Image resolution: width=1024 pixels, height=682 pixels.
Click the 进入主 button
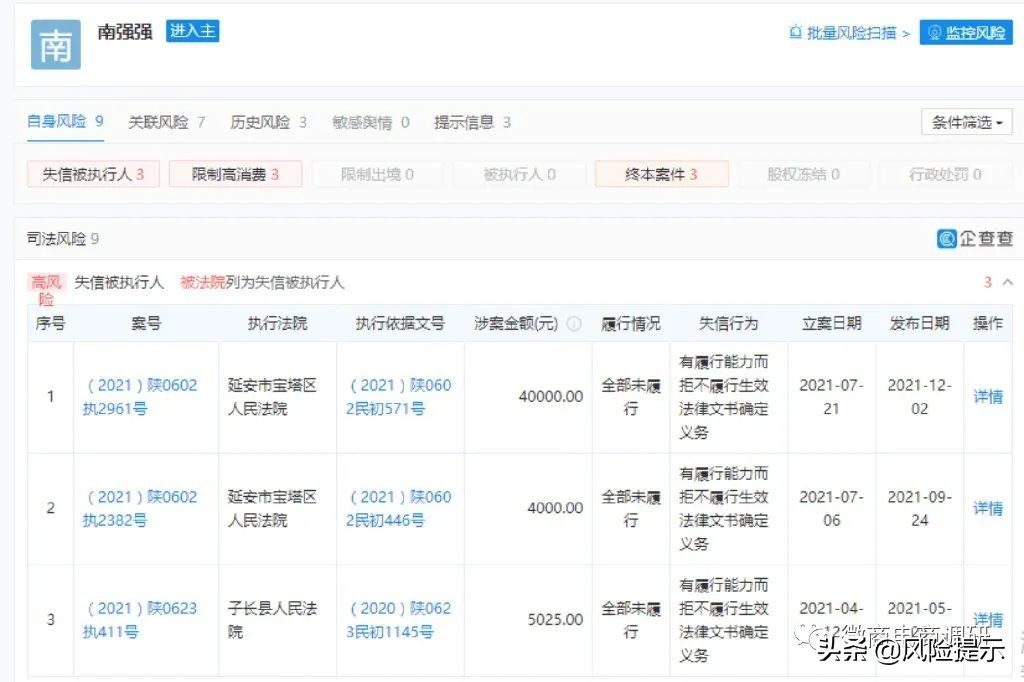tap(191, 31)
